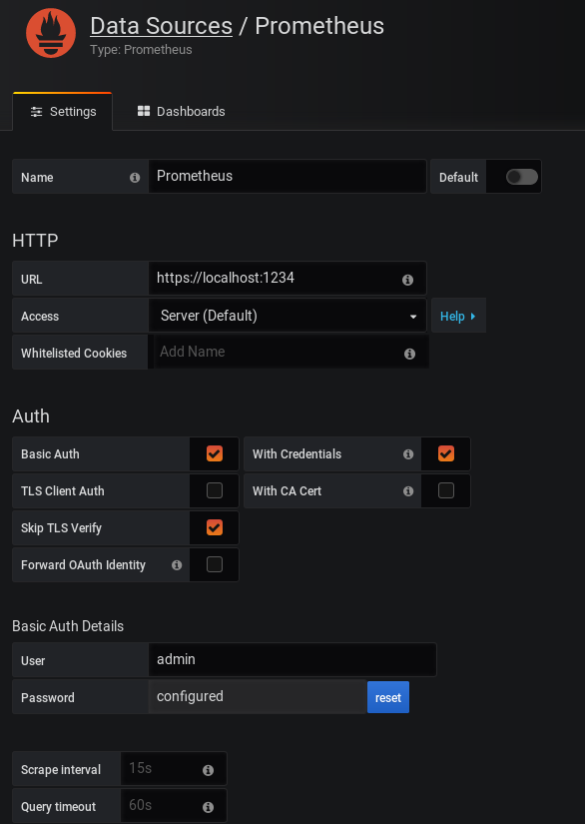Click the Forward OAuth Identity info icon

coord(177,565)
